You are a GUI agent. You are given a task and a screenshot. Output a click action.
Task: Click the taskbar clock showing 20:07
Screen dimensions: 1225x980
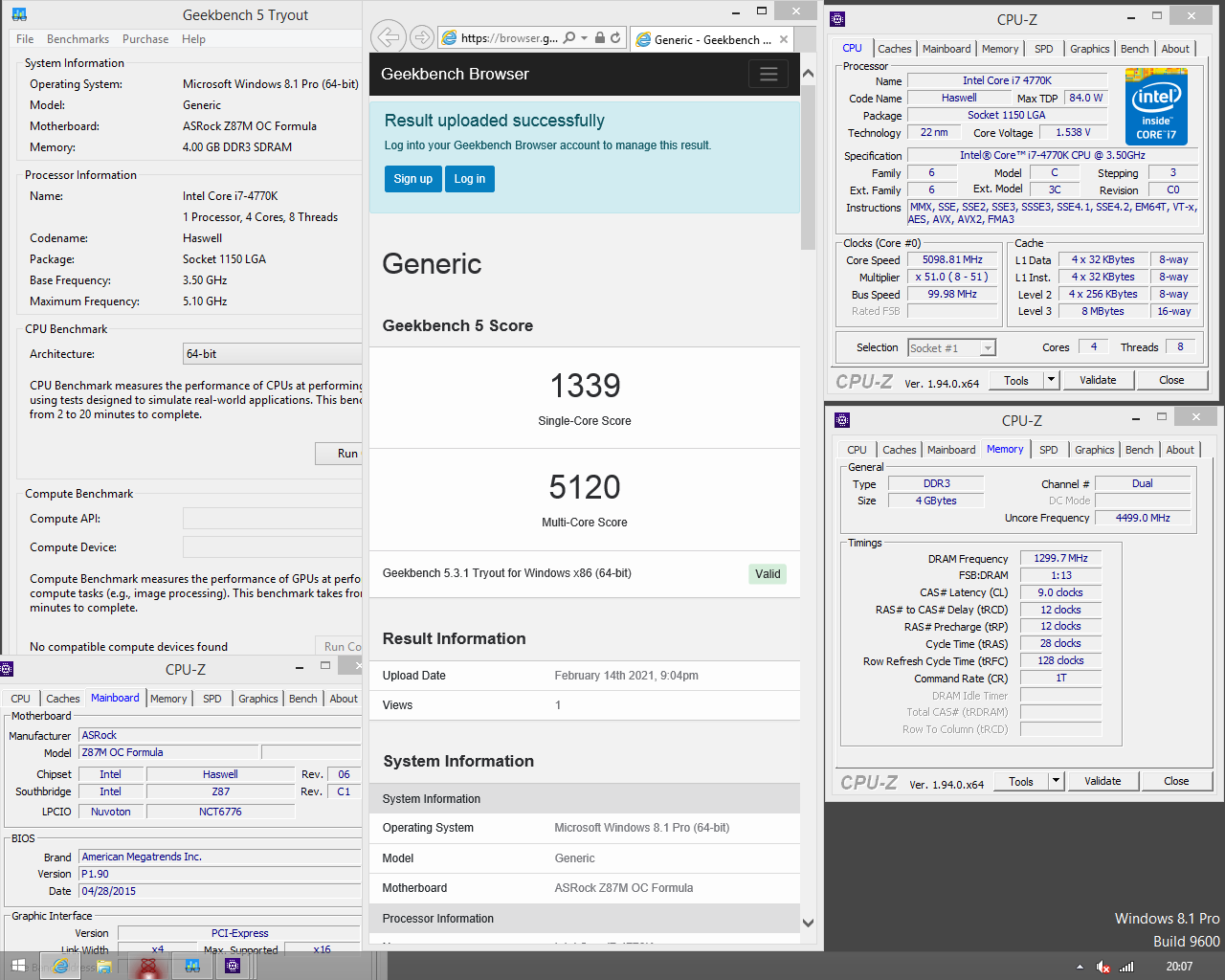[1179, 967]
